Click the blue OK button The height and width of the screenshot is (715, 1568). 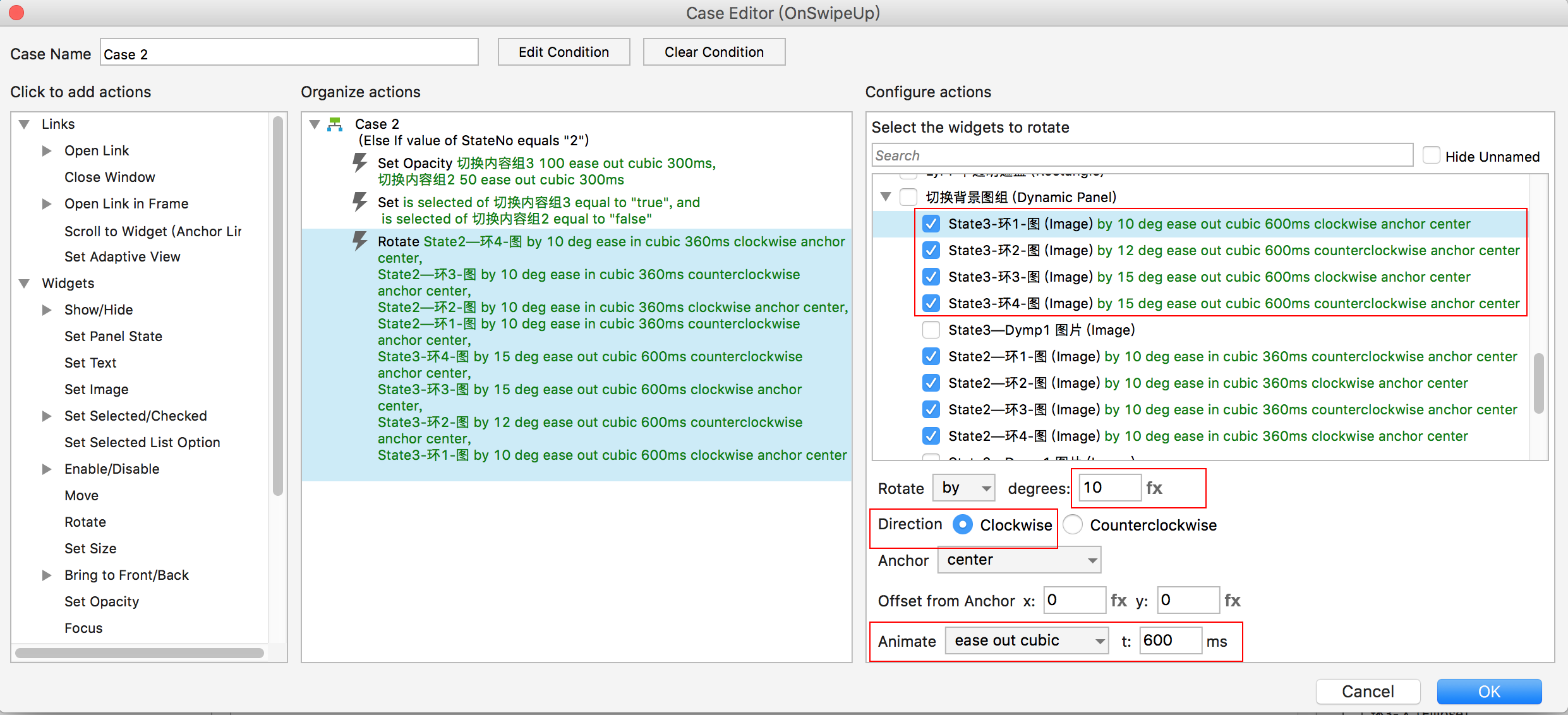pyautogui.click(x=1488, y=692)
